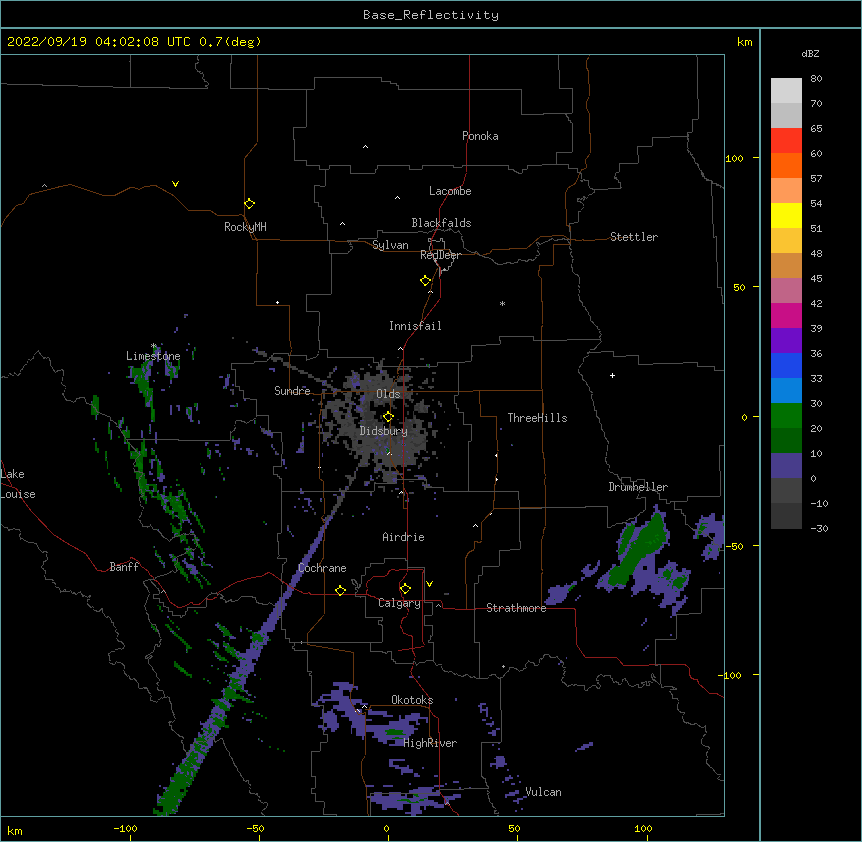Click the green radar echo south of Drumheller

(639, 551)
